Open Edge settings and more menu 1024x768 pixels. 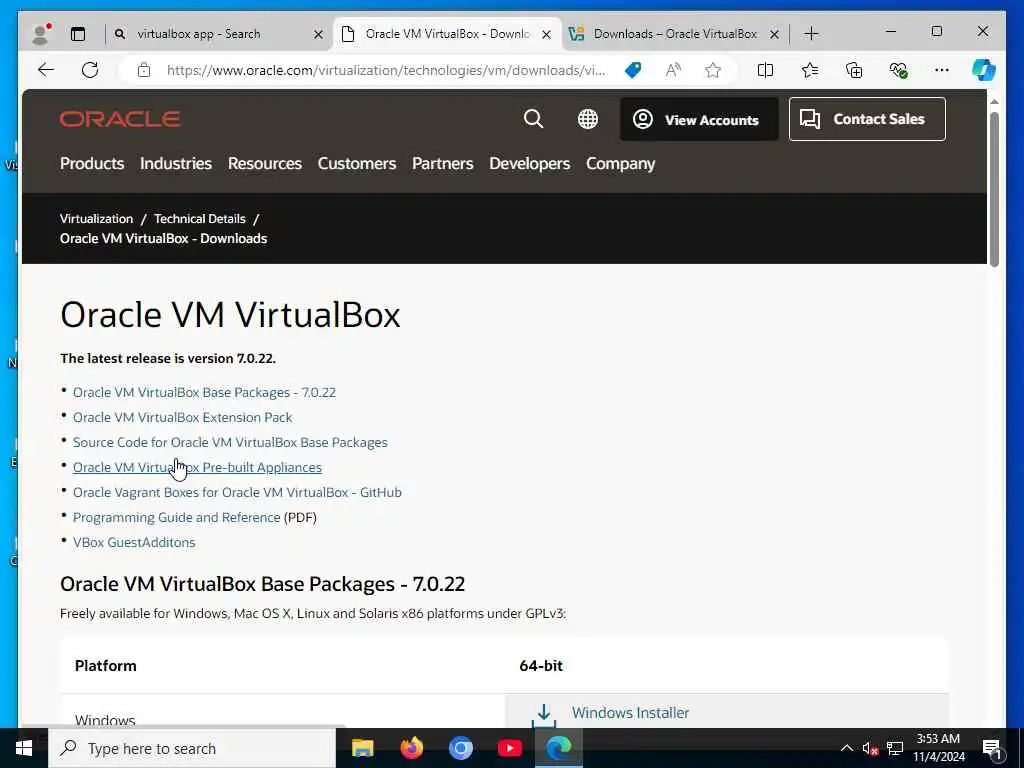[942, 70]
